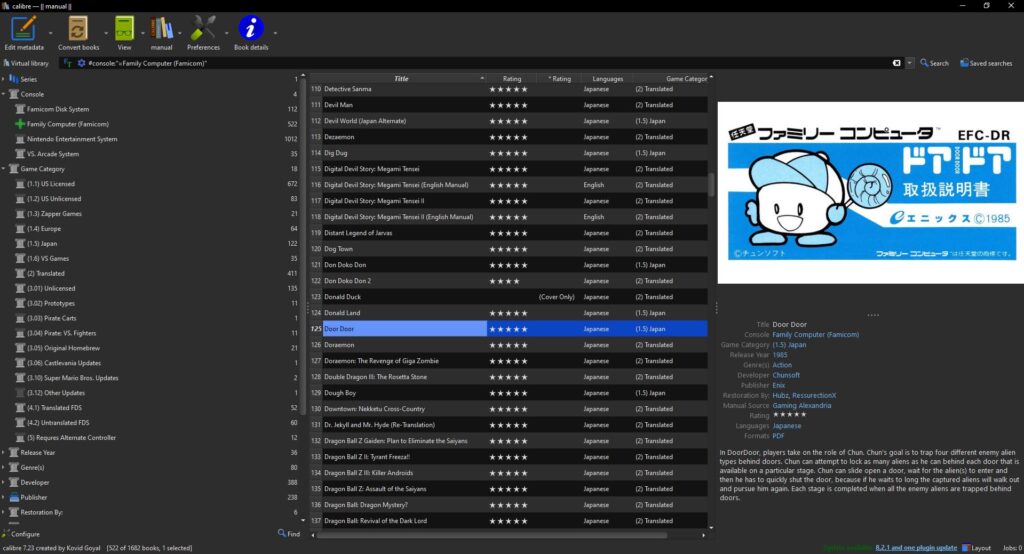Click the Restoration By category icon
The image size is (1024, 554).
(x=14, y=512)
